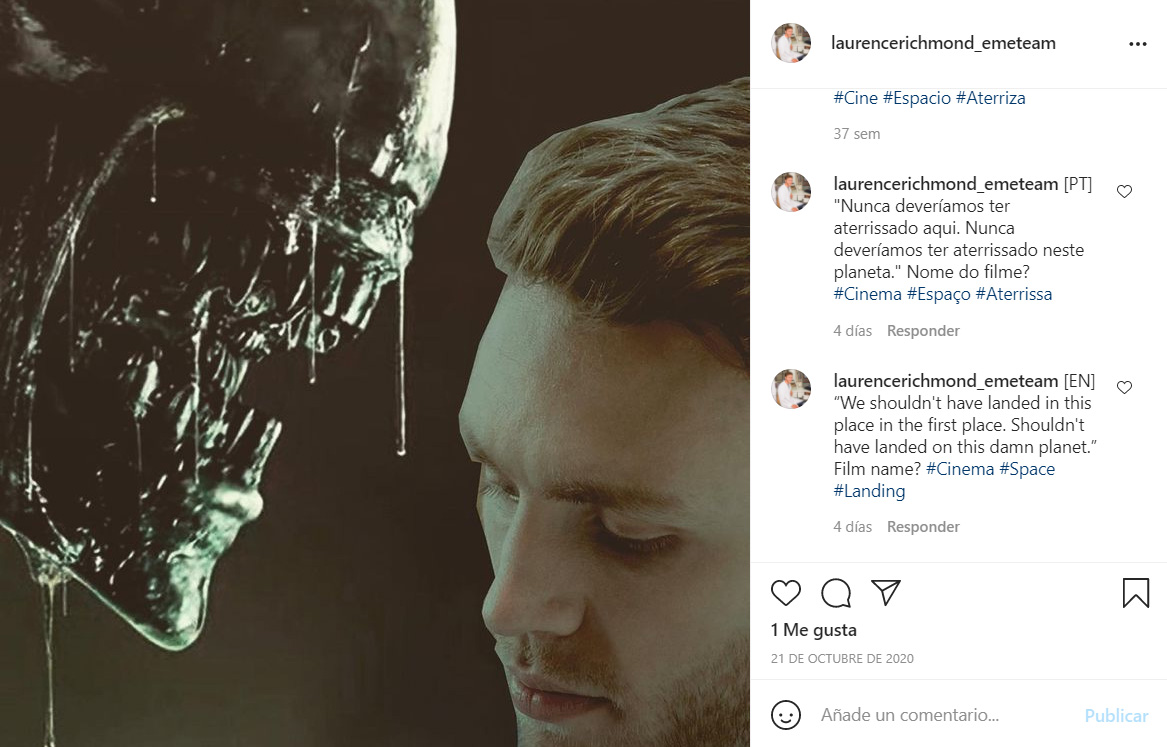The width and height of the screenshot is (1167, 747).
Task: View likes via '1 Me gusta'
Action: click(813, 630)
